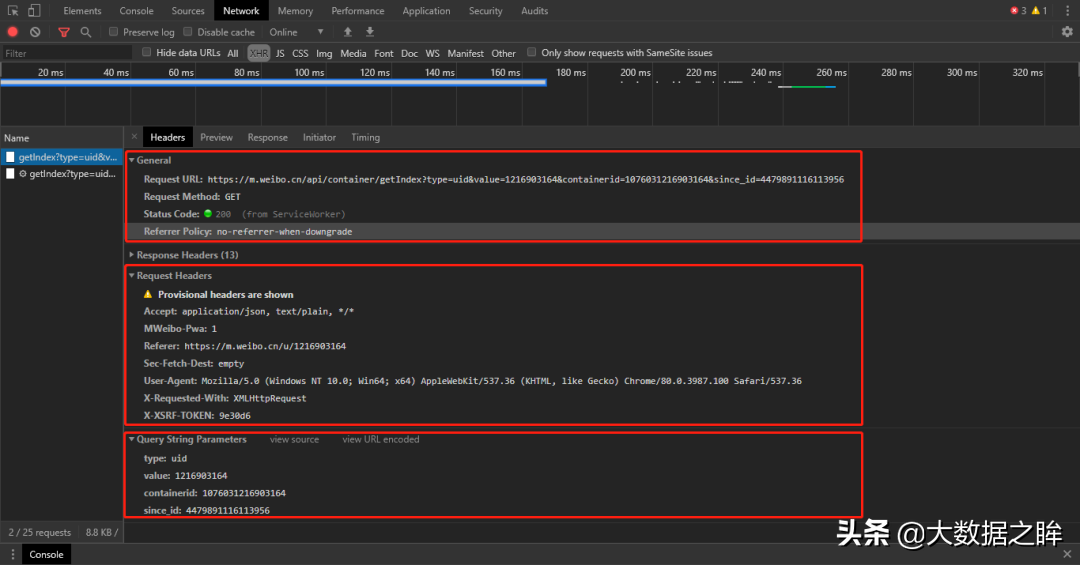Viewport: 1080px width, 565px height.
Task: Collapse Query String Parameters section
Action: click(x=191, y=439)
